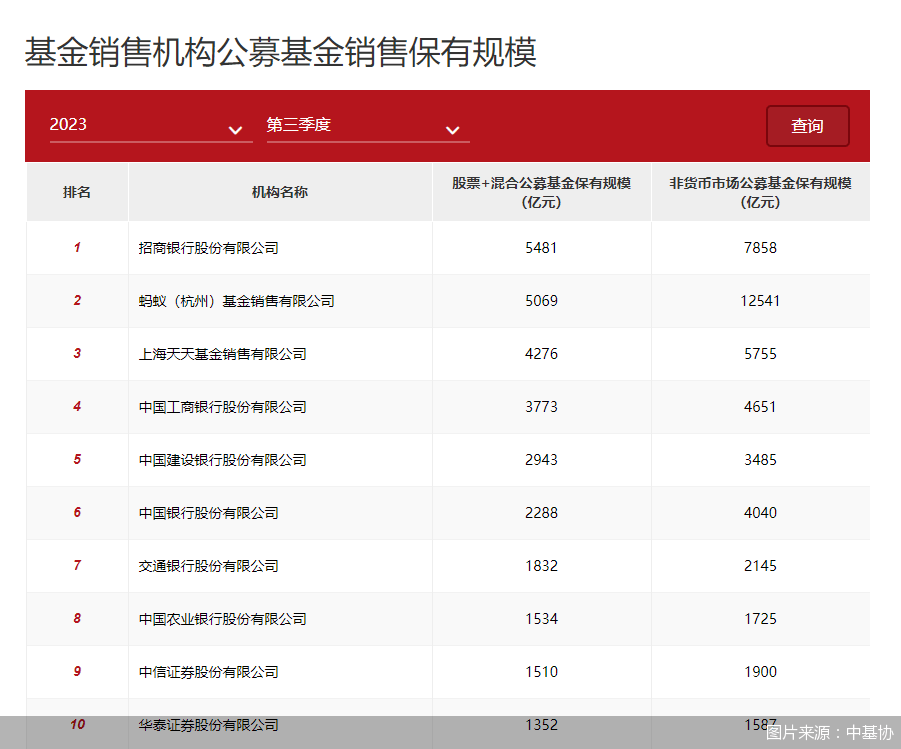Click the page title 基金销售机构公募基金销售保有规模
Viewport: 901px width, 749px height.
[281, 52]
